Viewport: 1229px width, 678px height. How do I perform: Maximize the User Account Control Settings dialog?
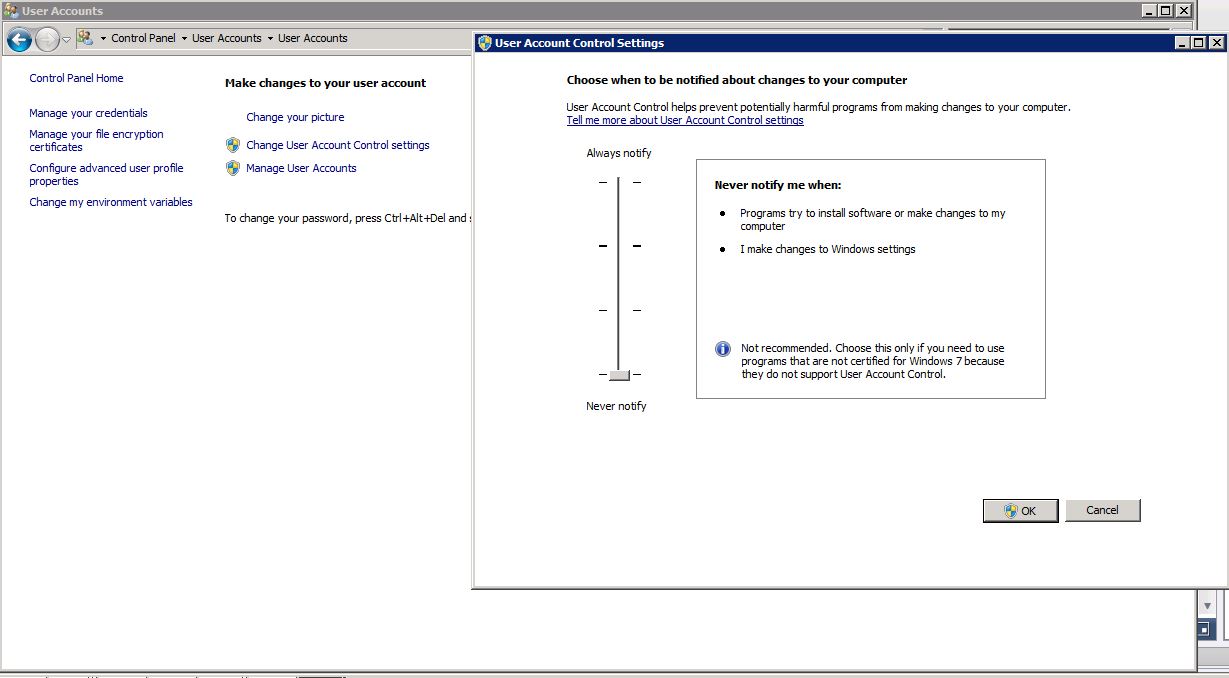1199,43
